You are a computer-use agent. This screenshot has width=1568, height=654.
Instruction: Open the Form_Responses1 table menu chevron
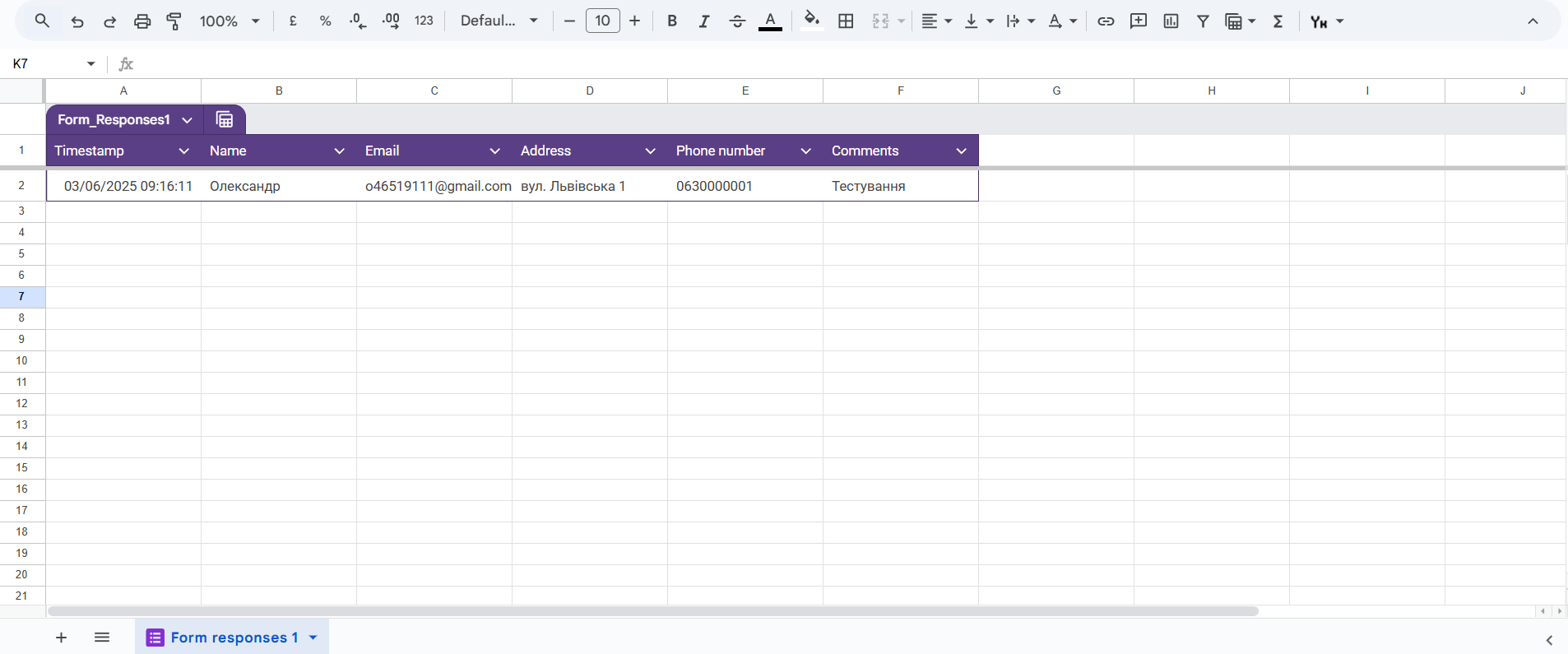click(187, 120)
